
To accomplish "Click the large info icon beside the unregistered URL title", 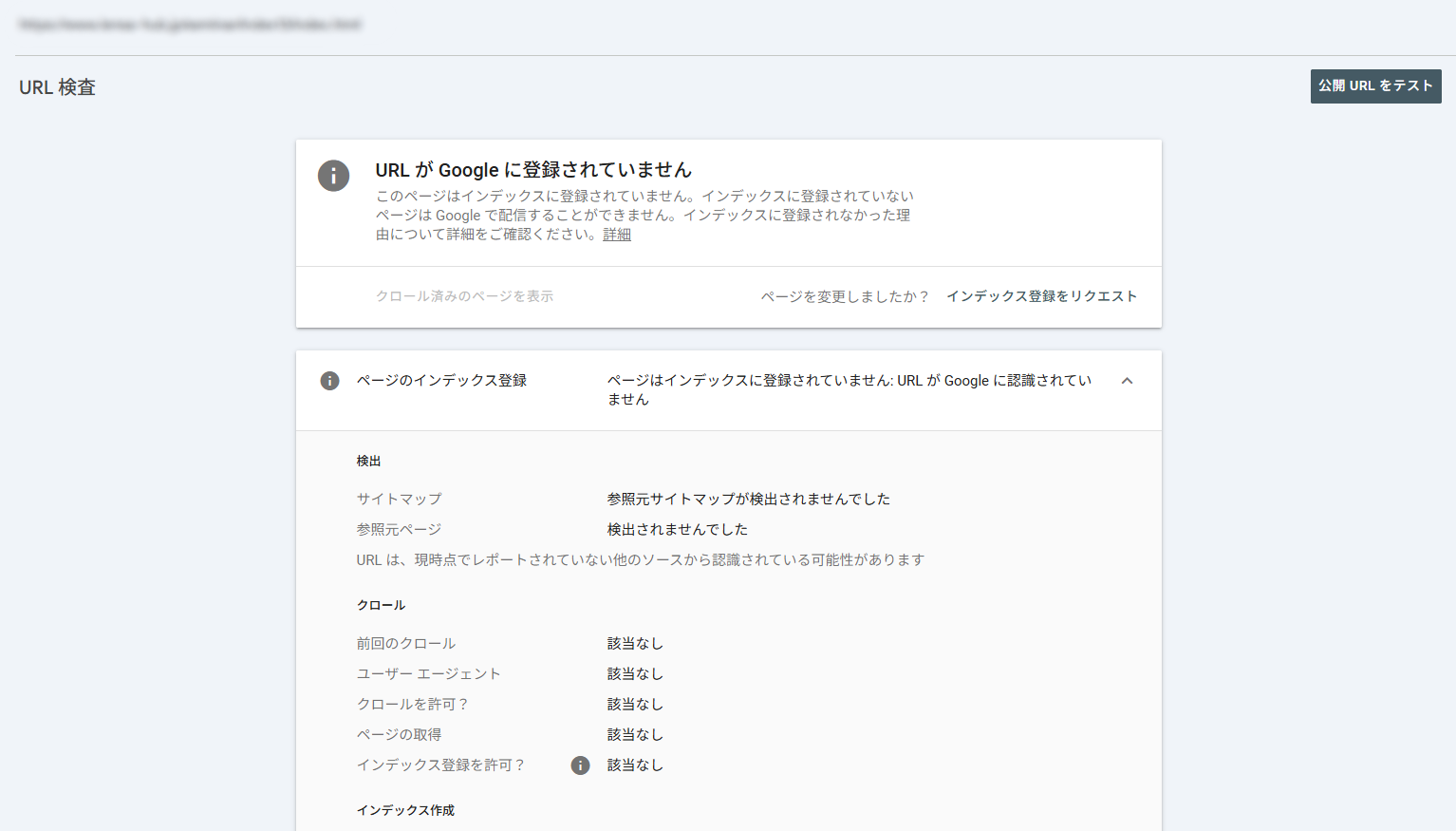I will click(x=333, y=176).
